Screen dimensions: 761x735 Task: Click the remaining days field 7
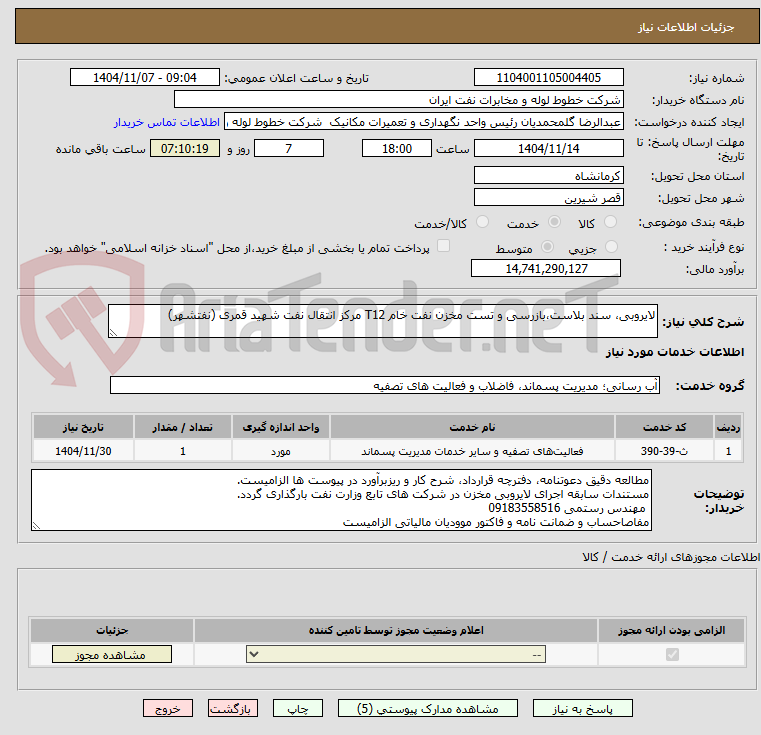point(289,149)
